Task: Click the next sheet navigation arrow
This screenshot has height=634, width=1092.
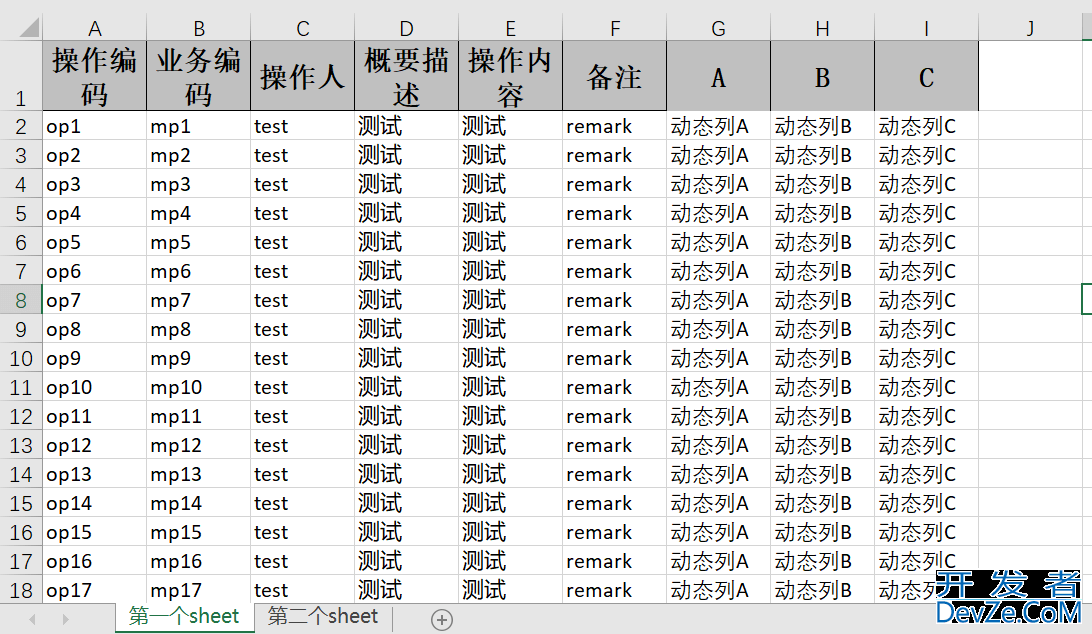Action: click(66, 620)
